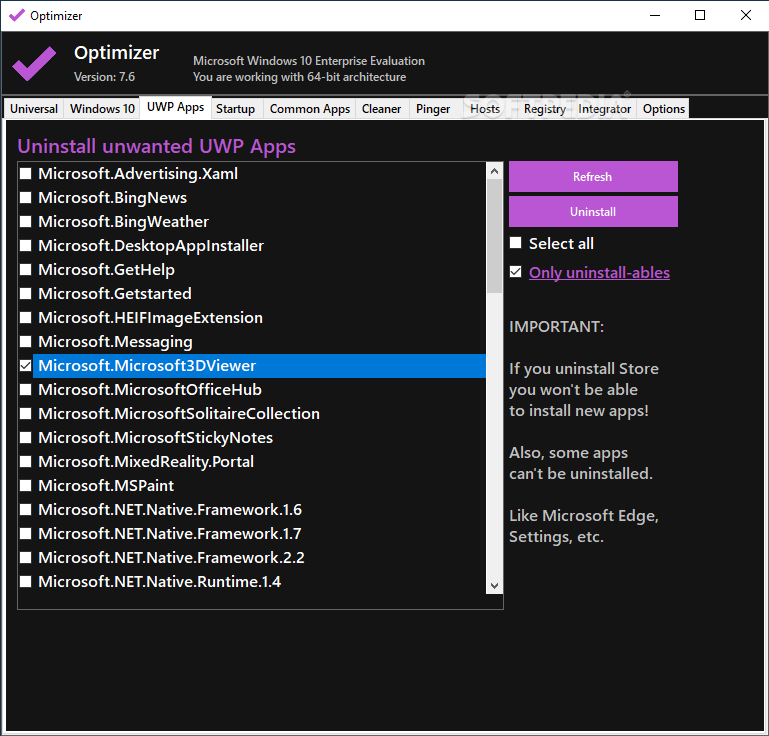Select the Microsoft.MSPaint list entry text
Image resolution: width=769 pixels, height=736 pixels.
(x=106, y=486)
